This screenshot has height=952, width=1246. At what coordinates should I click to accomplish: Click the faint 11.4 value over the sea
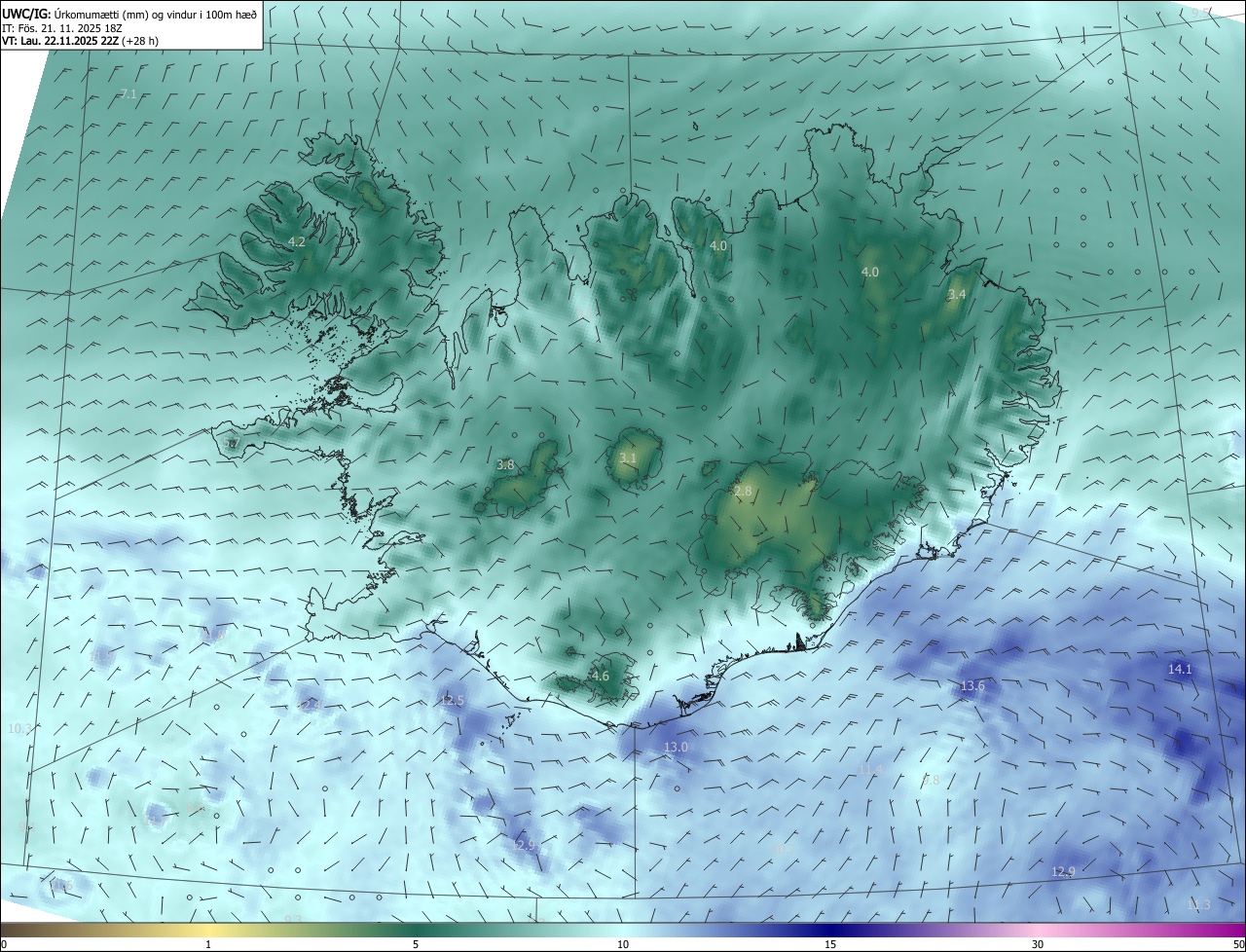click(x=869, y=770)
